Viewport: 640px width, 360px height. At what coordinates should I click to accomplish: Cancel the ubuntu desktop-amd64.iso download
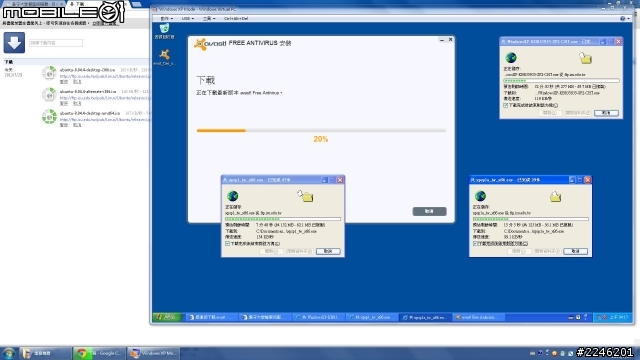[x=77, y=125]
